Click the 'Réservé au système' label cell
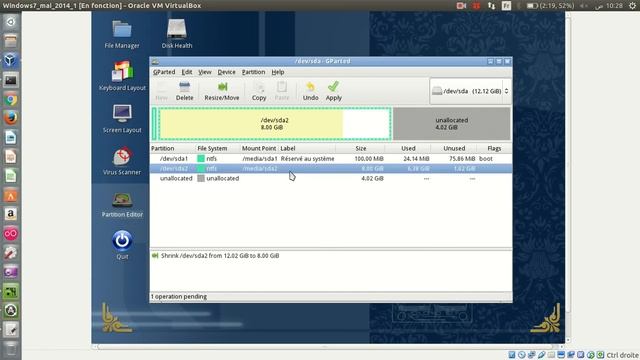This screenshot has width=640, height=360. [x=307, y=158]
